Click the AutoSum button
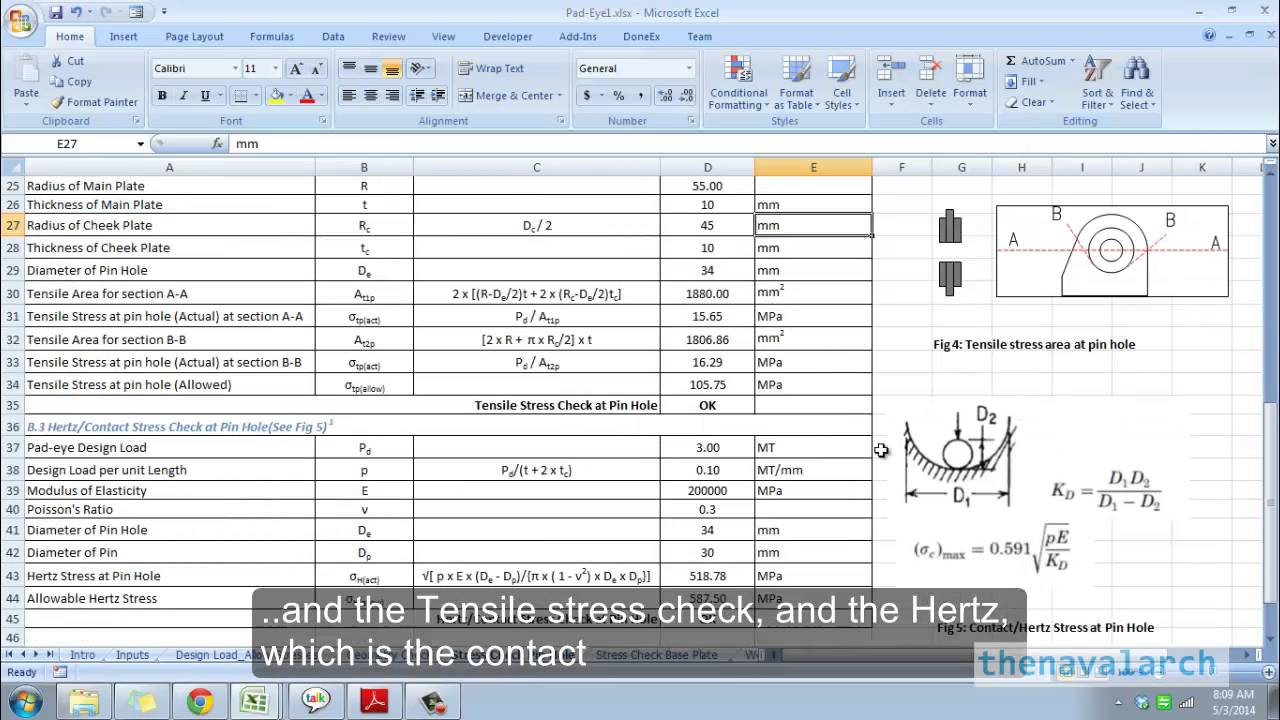Viewport: 1280px width, 720px height. (1035, 61)
